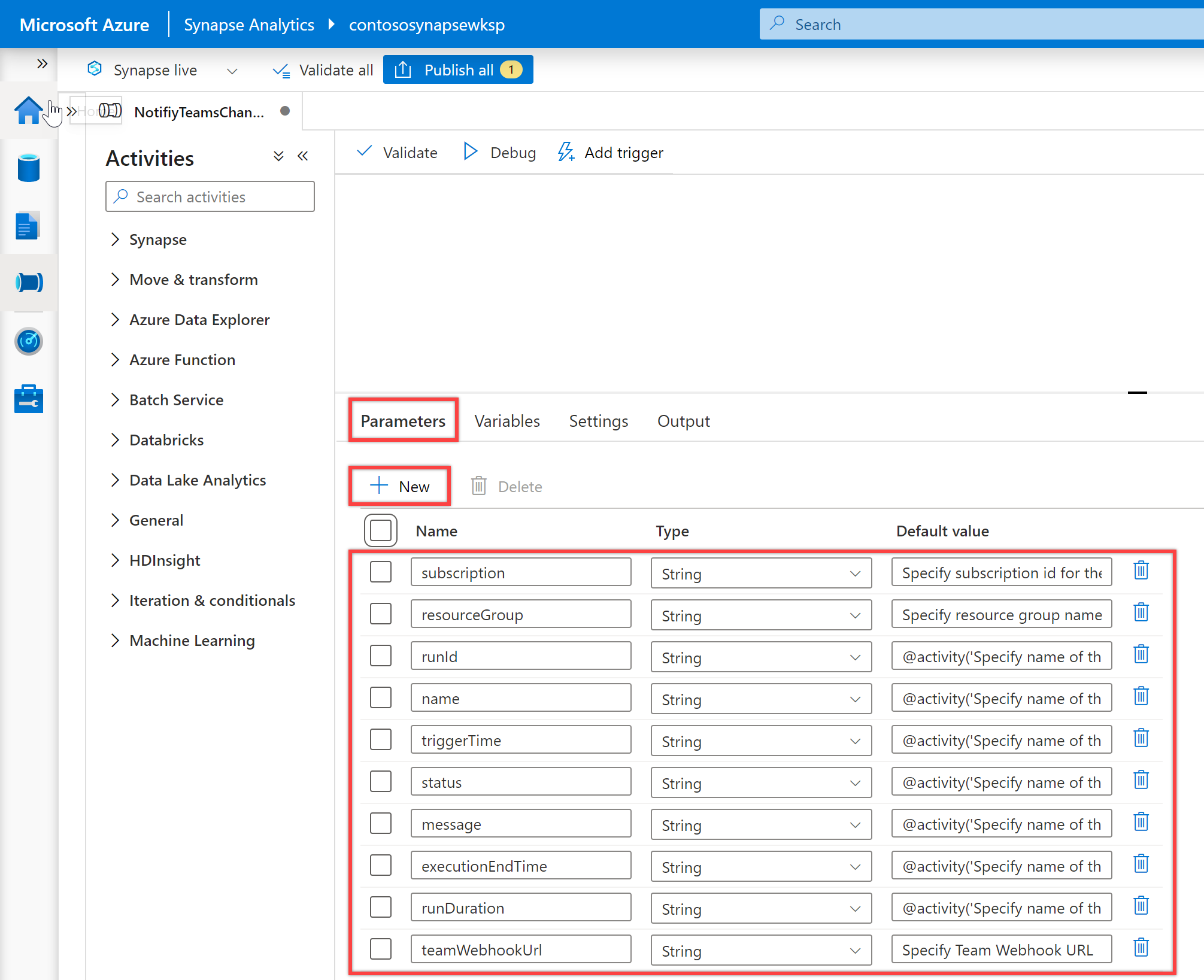Click the Delete parameter button
Viewport: 1204px width, 980px height.
pyautogui.click(x=509, y=486)
